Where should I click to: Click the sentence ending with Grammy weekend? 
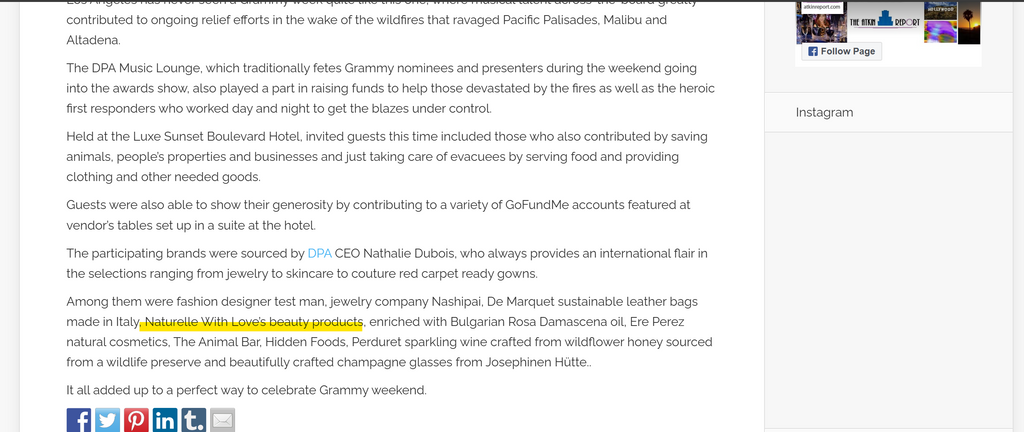pos(246,390)
